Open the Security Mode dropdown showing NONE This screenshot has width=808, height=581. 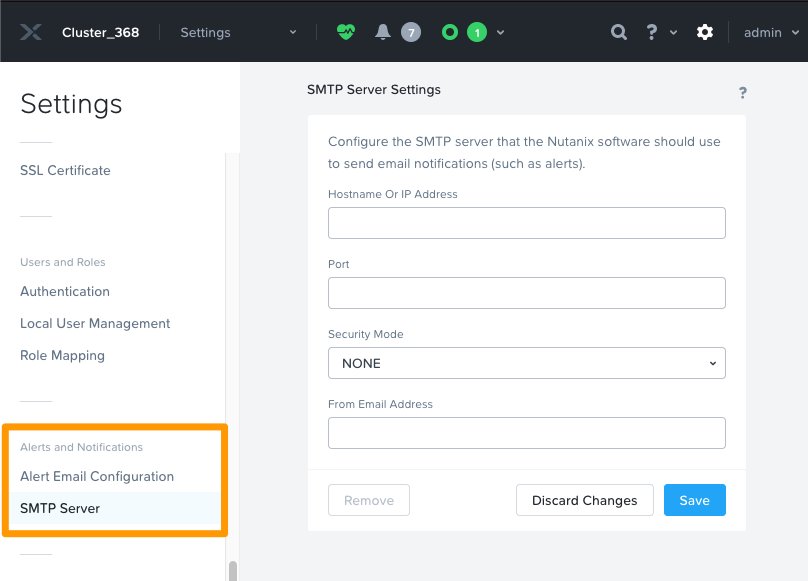[526, 363]
